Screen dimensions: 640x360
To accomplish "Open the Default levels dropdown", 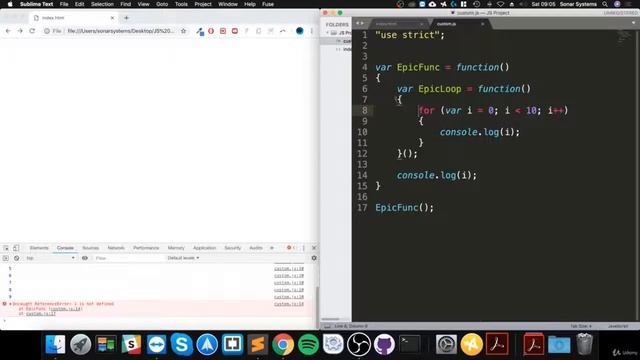I will [183, 258].
